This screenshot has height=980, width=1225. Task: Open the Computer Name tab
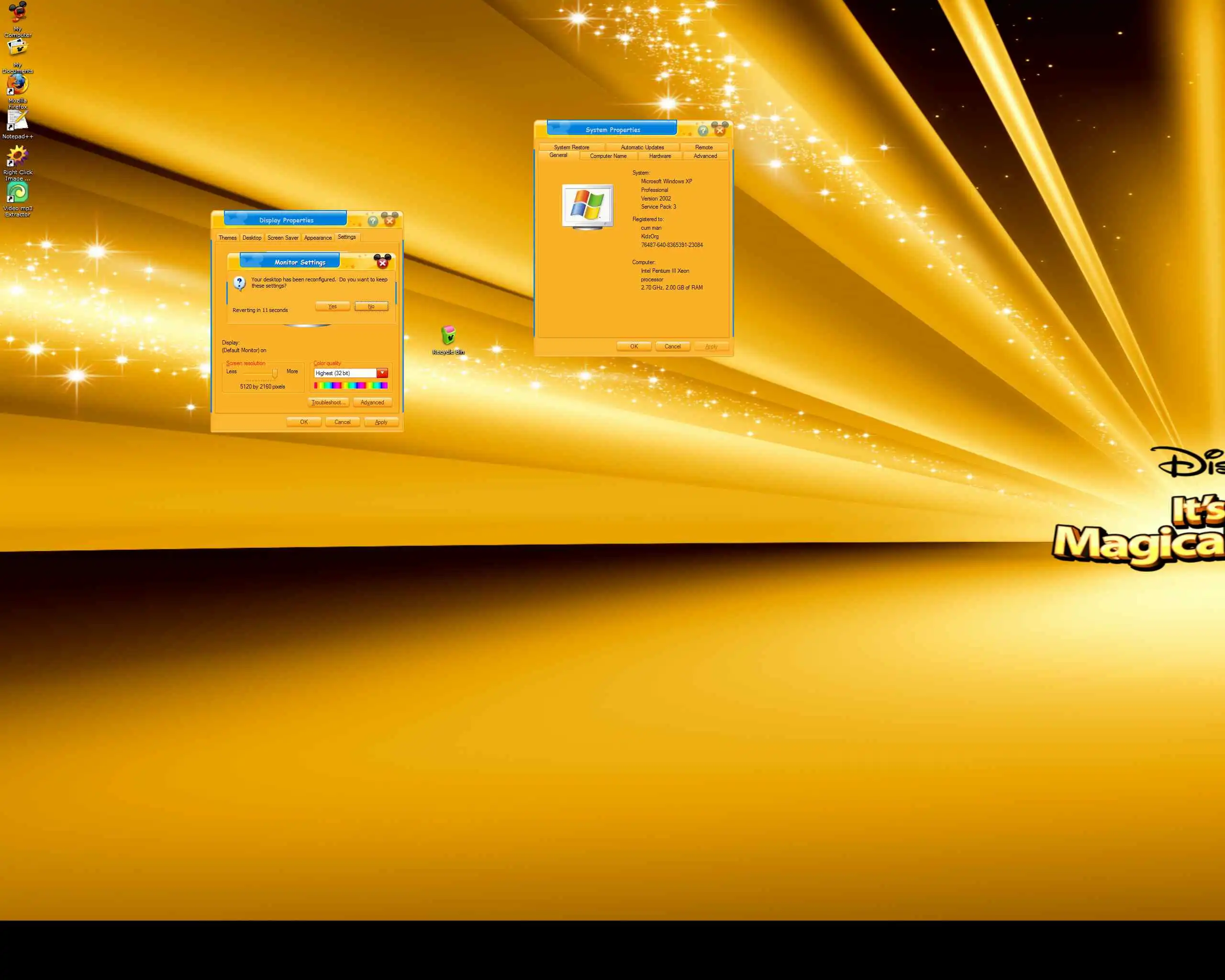click(x=608, y=156)
